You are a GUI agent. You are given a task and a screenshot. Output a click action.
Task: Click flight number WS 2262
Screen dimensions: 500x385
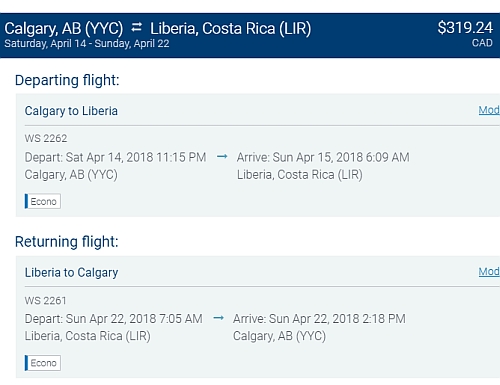pyautogui.click(x=46, y=138)
